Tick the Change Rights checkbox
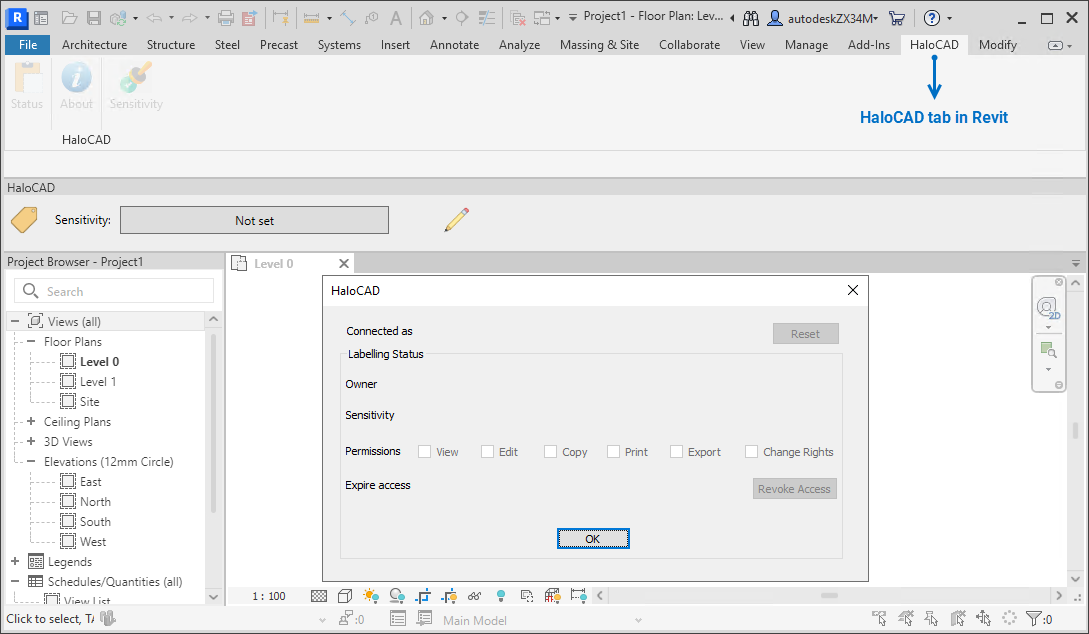Image resolution: width=1089 pixels, height=634 pixels. click(752, 451)
